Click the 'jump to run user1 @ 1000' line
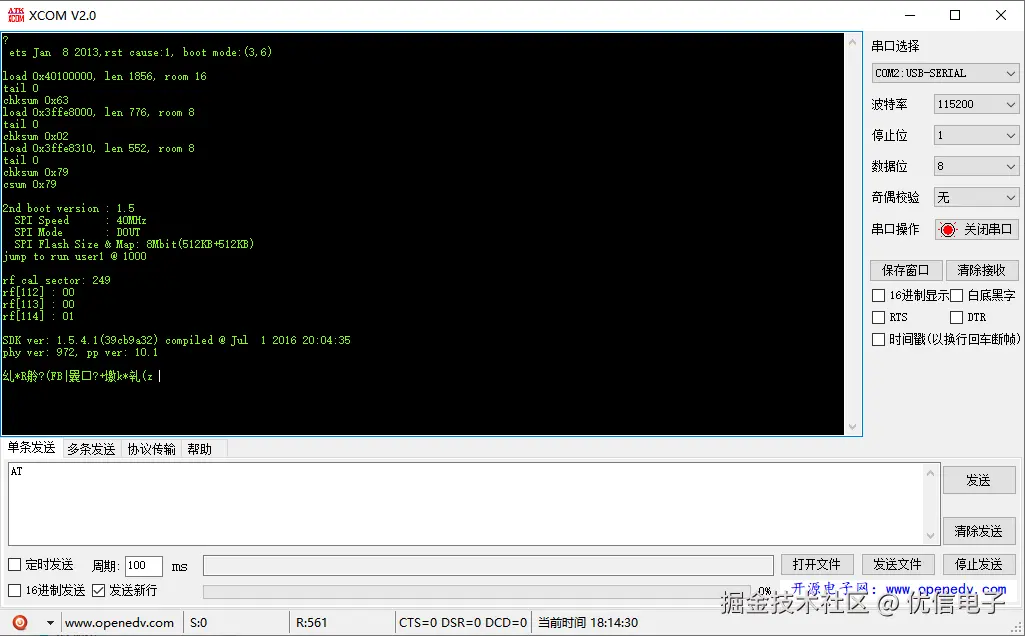This screenshot has height=636, width=1025. tap(75, 256)
